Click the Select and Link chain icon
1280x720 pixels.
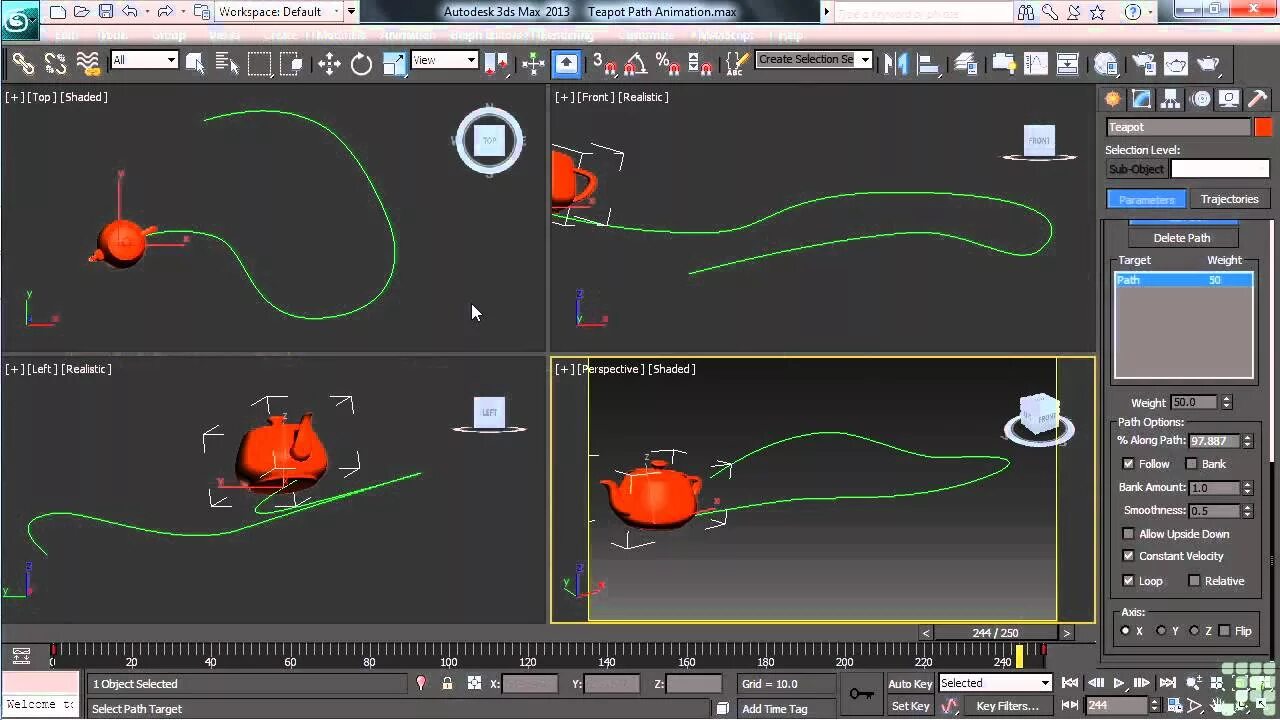[x=23, y=65]
